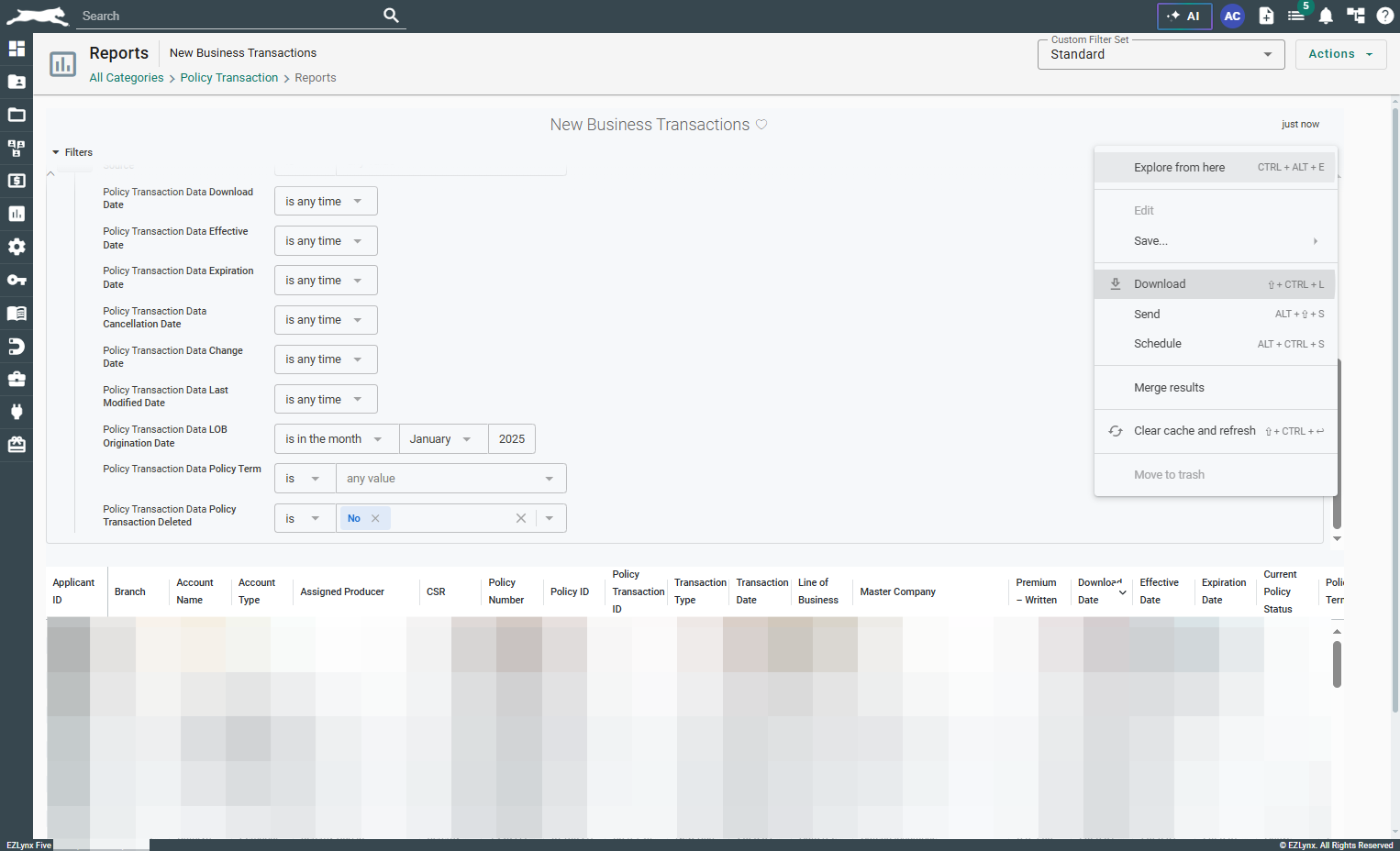
Task: Click the Search input field
Action: coord(229,16)
